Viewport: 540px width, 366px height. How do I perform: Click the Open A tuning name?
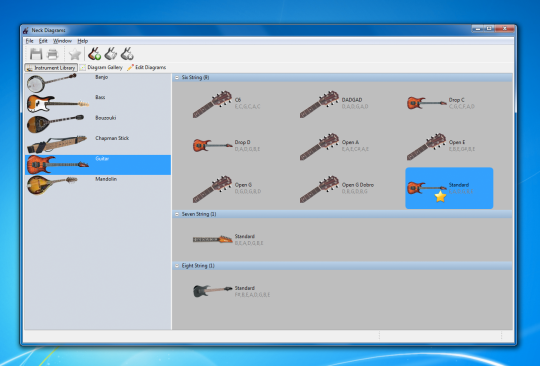[x=350, y=142]
